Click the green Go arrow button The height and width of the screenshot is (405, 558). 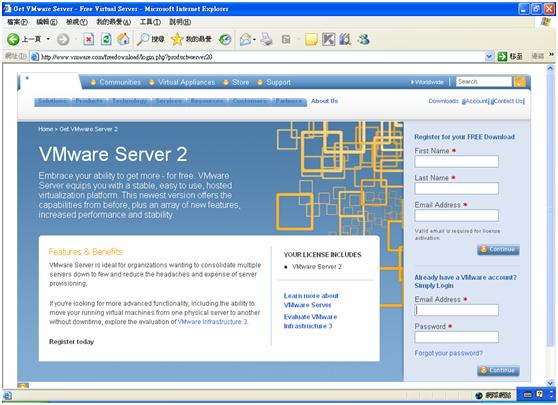(502, 56)
